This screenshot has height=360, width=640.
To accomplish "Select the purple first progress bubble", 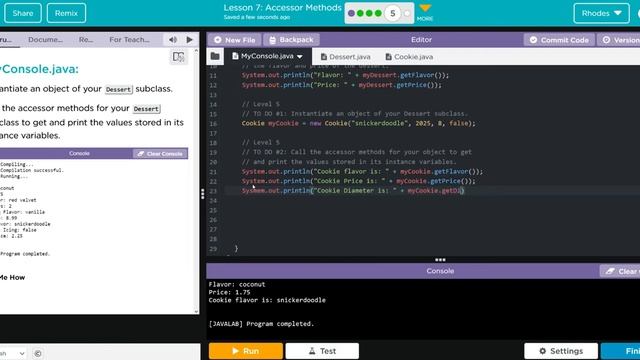I will 351,13.
